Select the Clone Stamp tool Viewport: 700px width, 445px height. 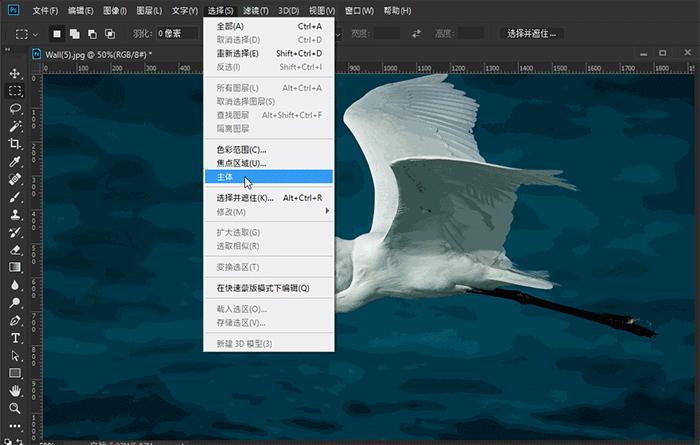pyautogui.click(x=15, y=214)
